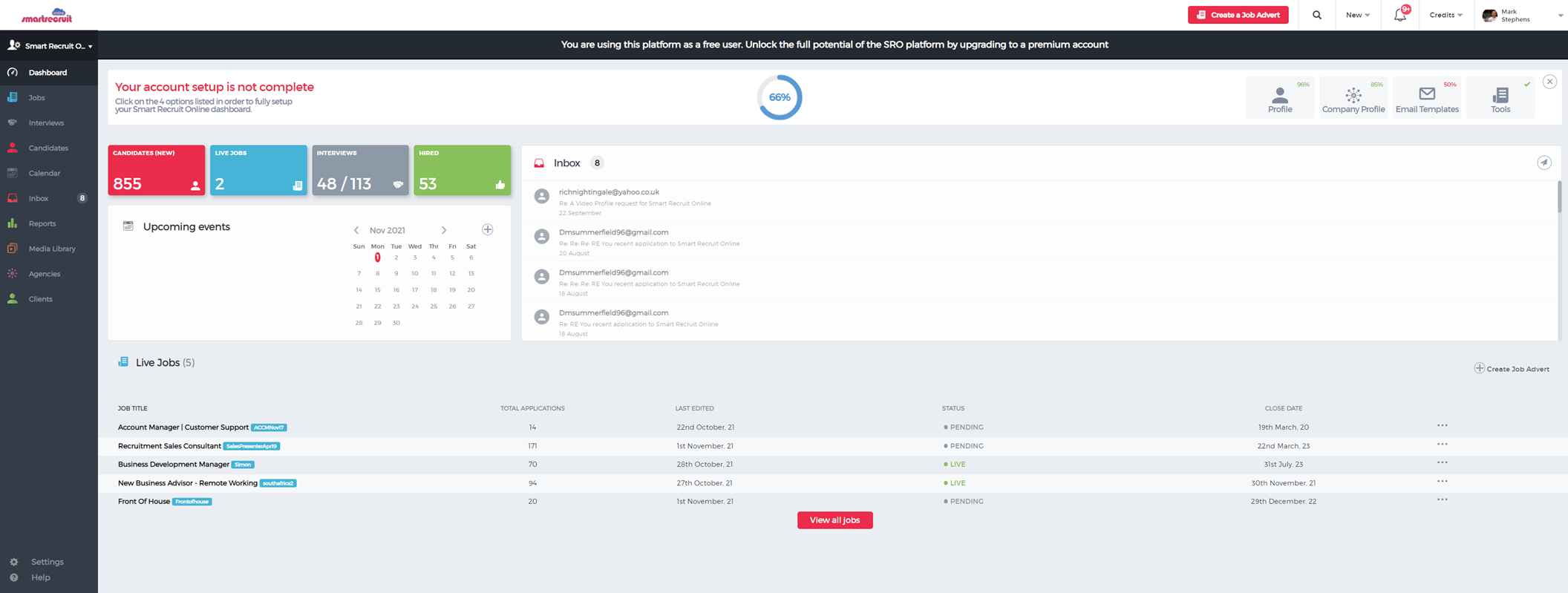Select November 15 on the calendar

pyautogui.click(x=377, y=290)
